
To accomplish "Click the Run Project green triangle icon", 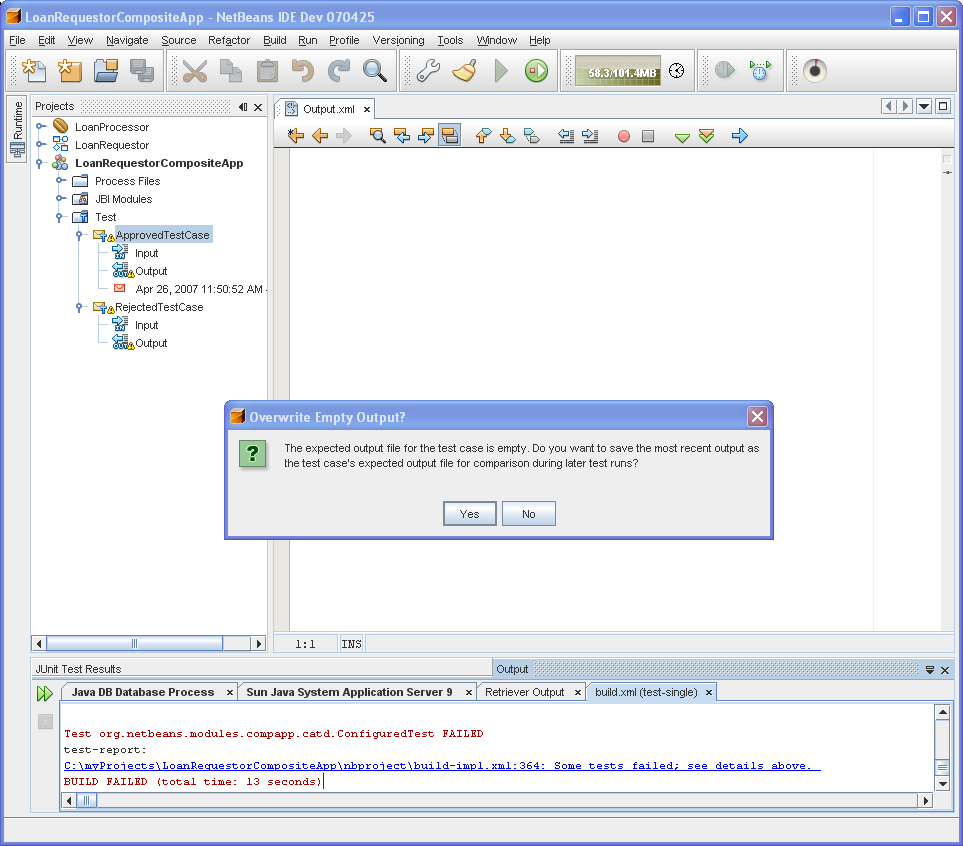I will tap(501, 71).
